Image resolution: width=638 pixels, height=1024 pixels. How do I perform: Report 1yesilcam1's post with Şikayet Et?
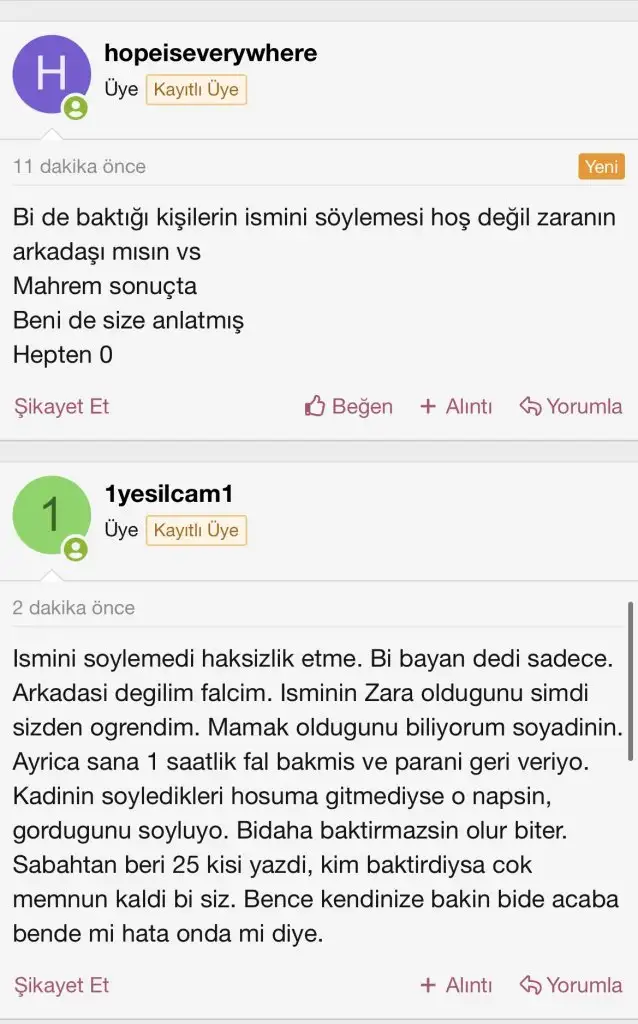click(x=61, y=985)
